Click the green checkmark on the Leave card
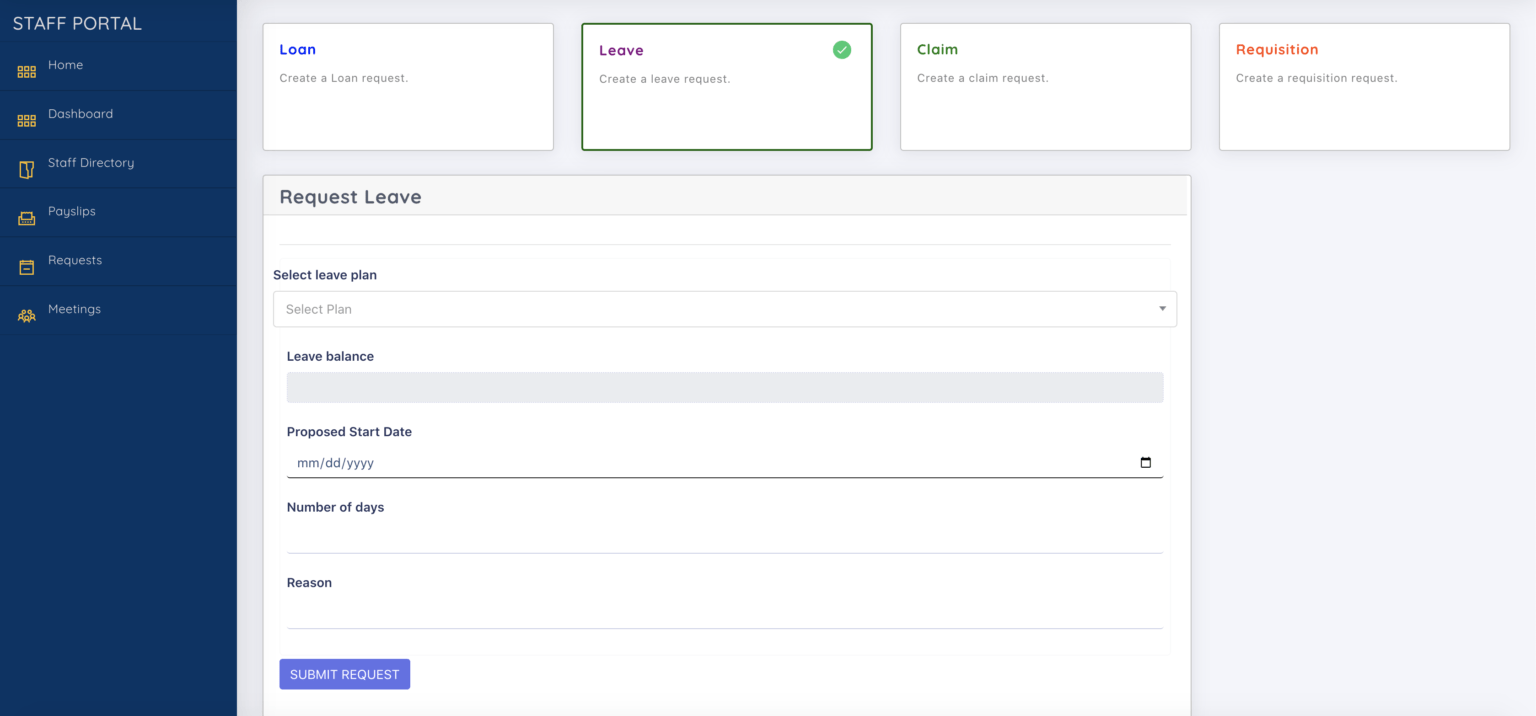 tap(841, 48)
